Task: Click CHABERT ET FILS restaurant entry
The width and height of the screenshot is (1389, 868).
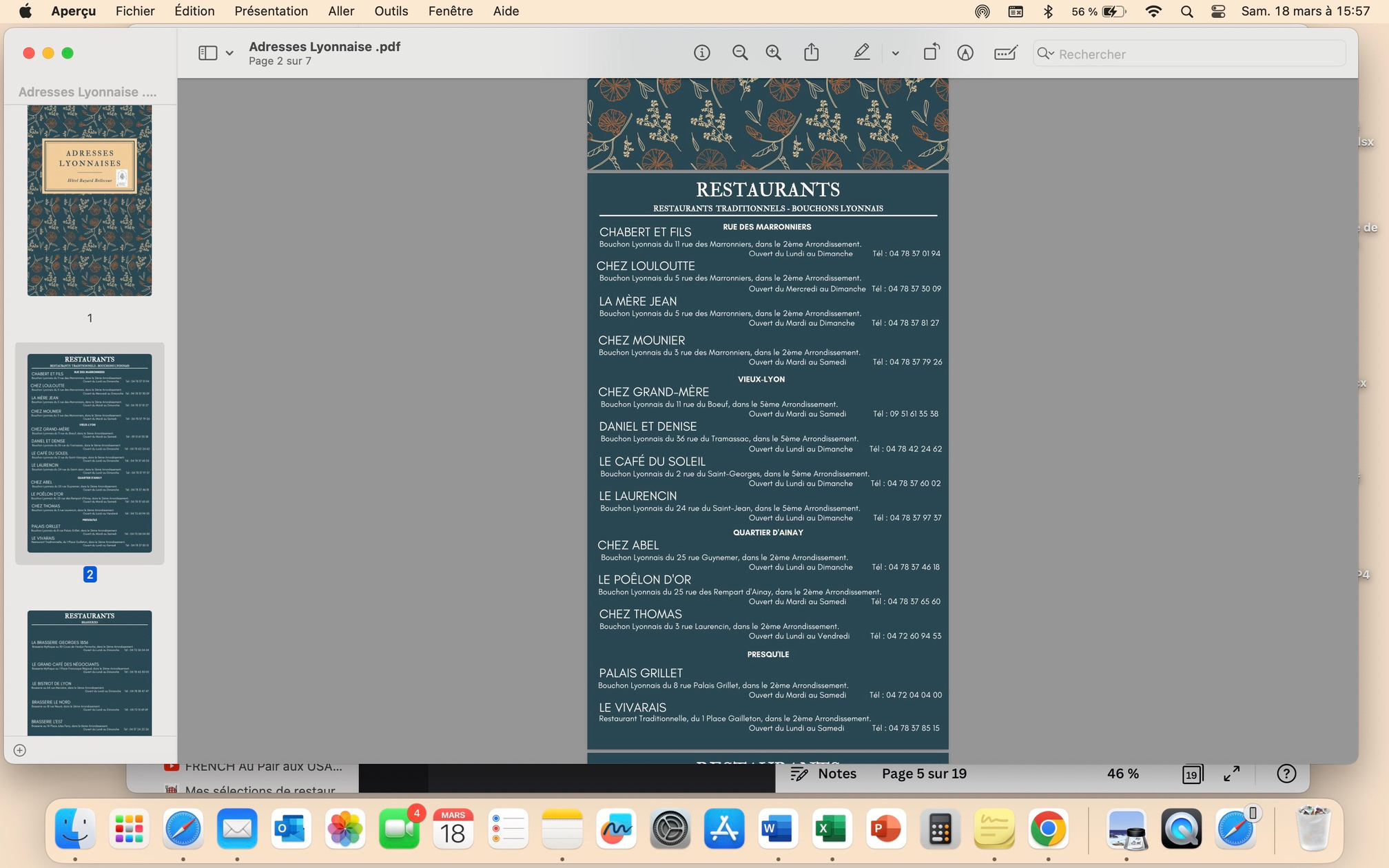Action: click(645, 232)
